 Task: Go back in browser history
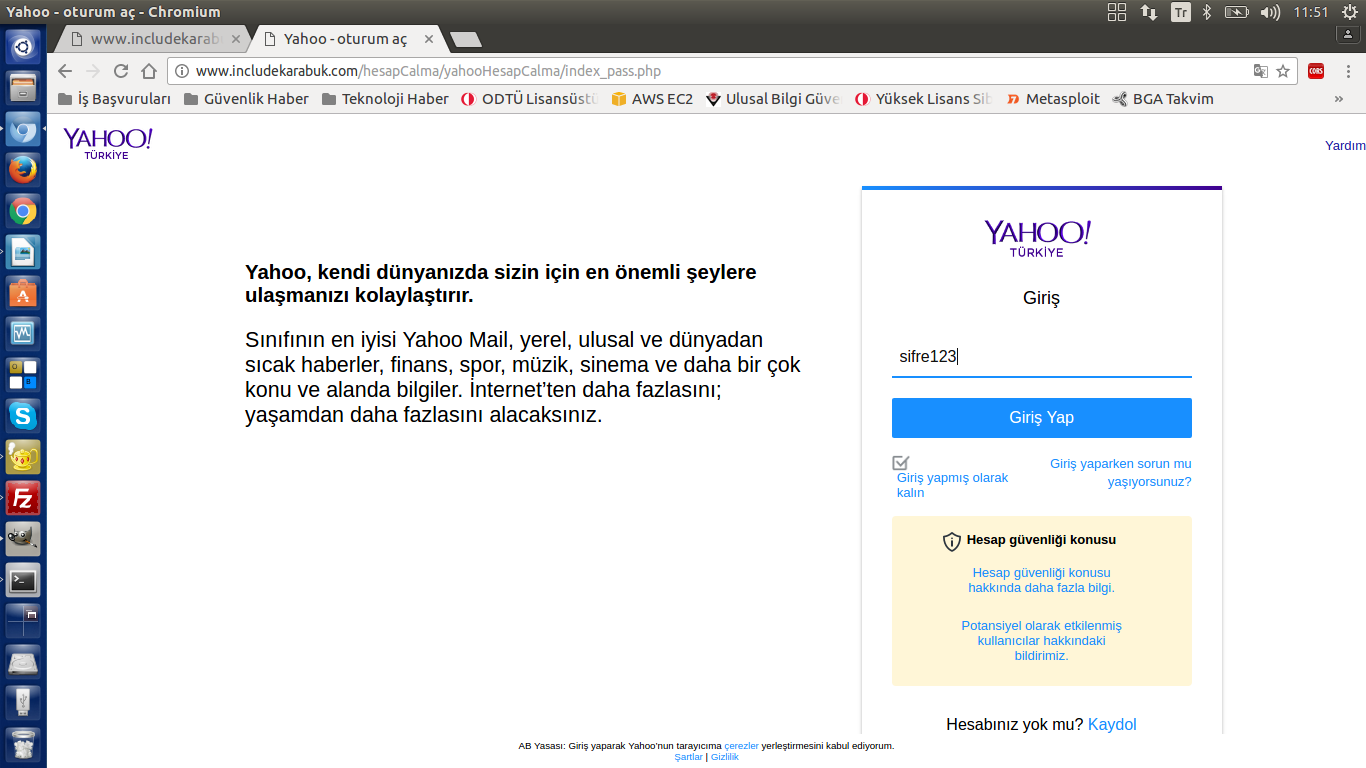[x=65, y=71]
